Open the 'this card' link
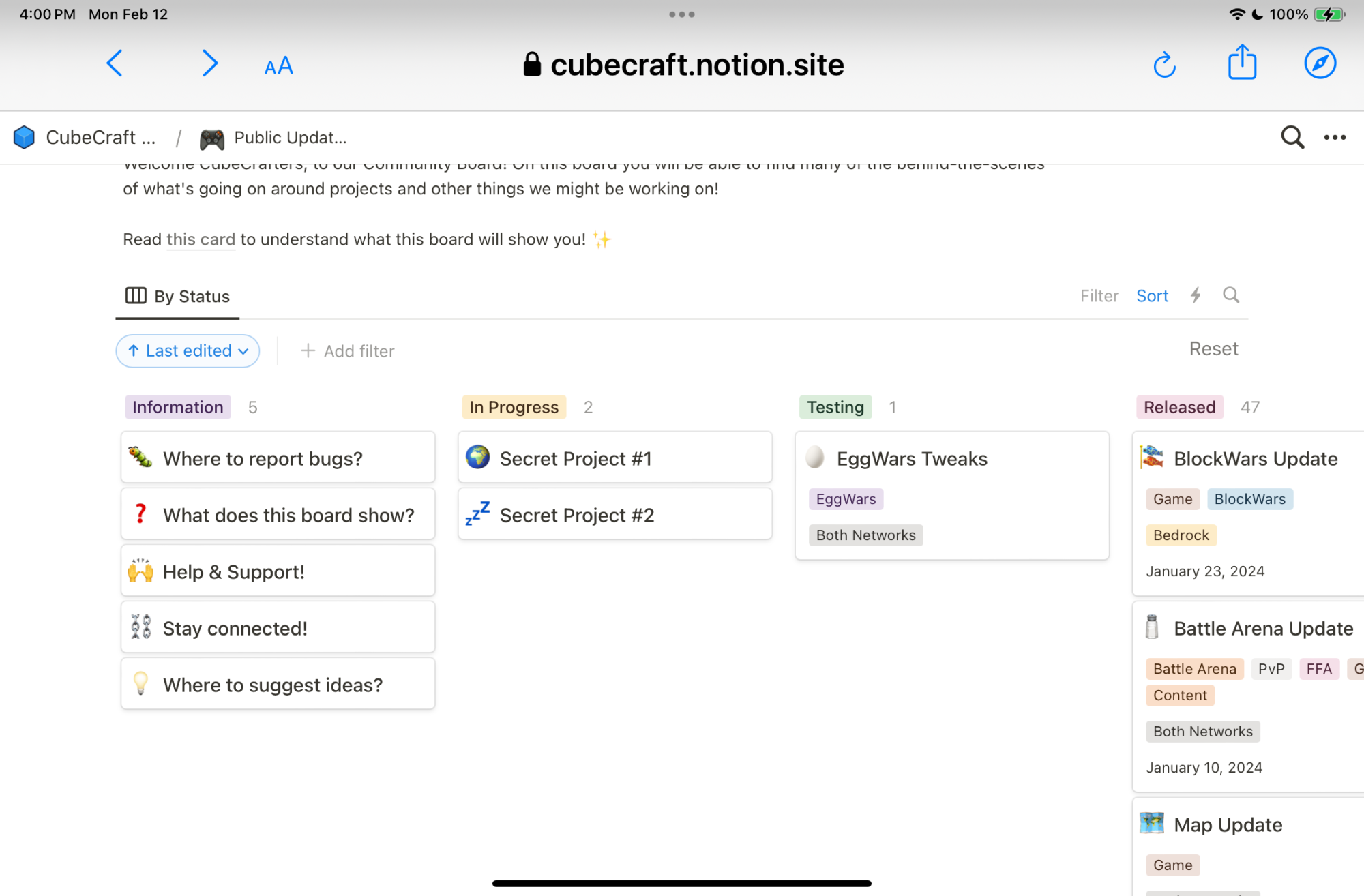 201,240
